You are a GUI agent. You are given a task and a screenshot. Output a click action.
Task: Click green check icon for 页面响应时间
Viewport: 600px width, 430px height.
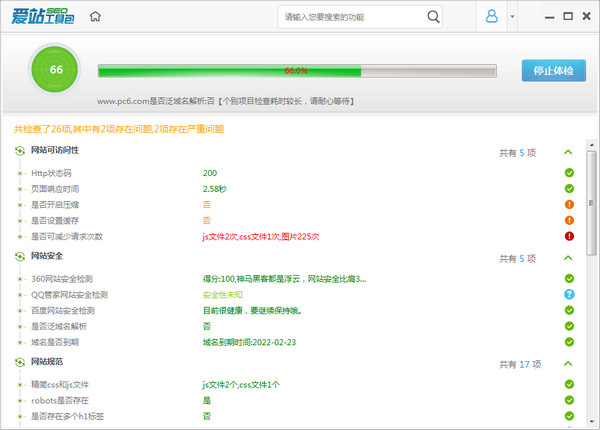coord(569,189)
